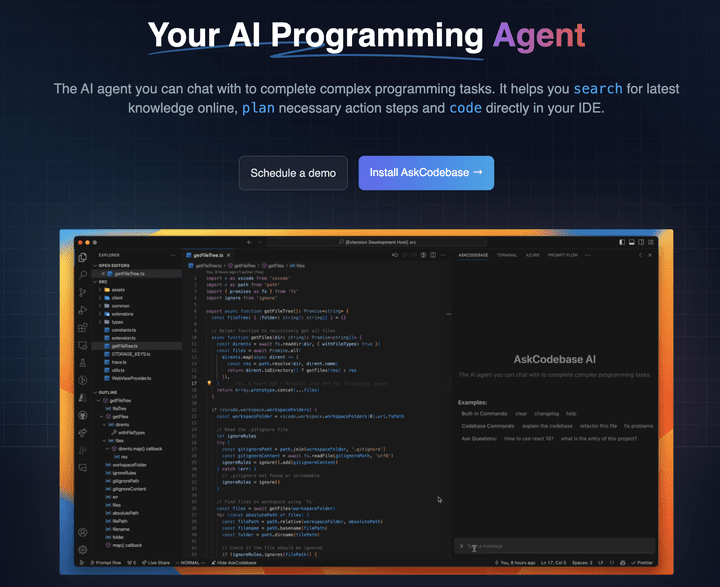Image resolution: width=720 pixels, height=587 pixels.
Task: Click the 'refactor this file' example command
Action: coord(598,426)
